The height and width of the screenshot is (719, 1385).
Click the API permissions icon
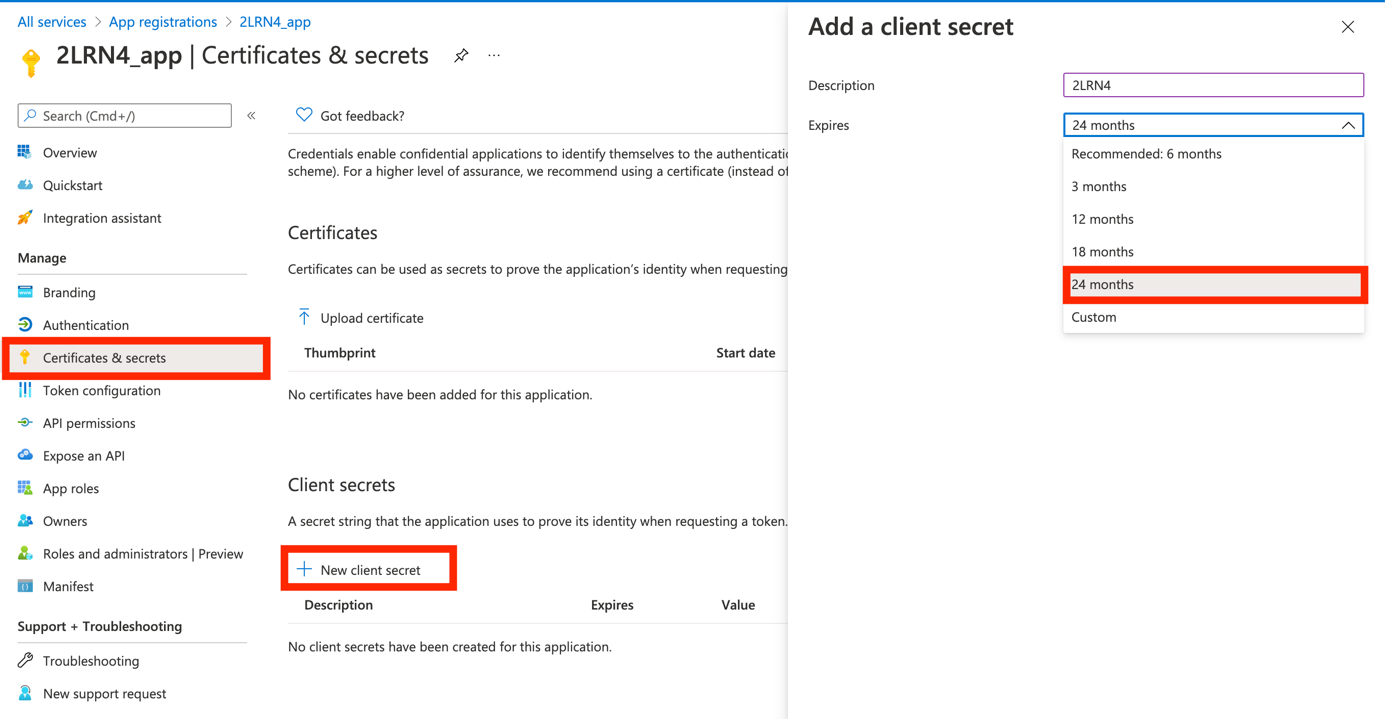tap(25, 423)
